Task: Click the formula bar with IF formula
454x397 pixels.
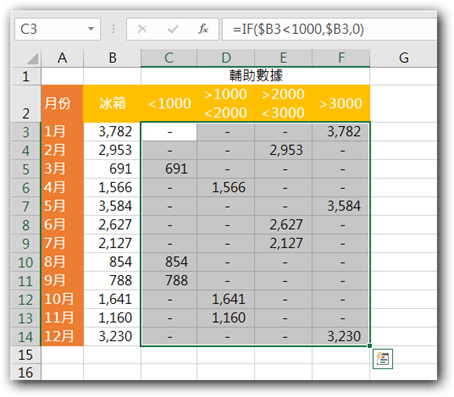Action: [329, 29]
